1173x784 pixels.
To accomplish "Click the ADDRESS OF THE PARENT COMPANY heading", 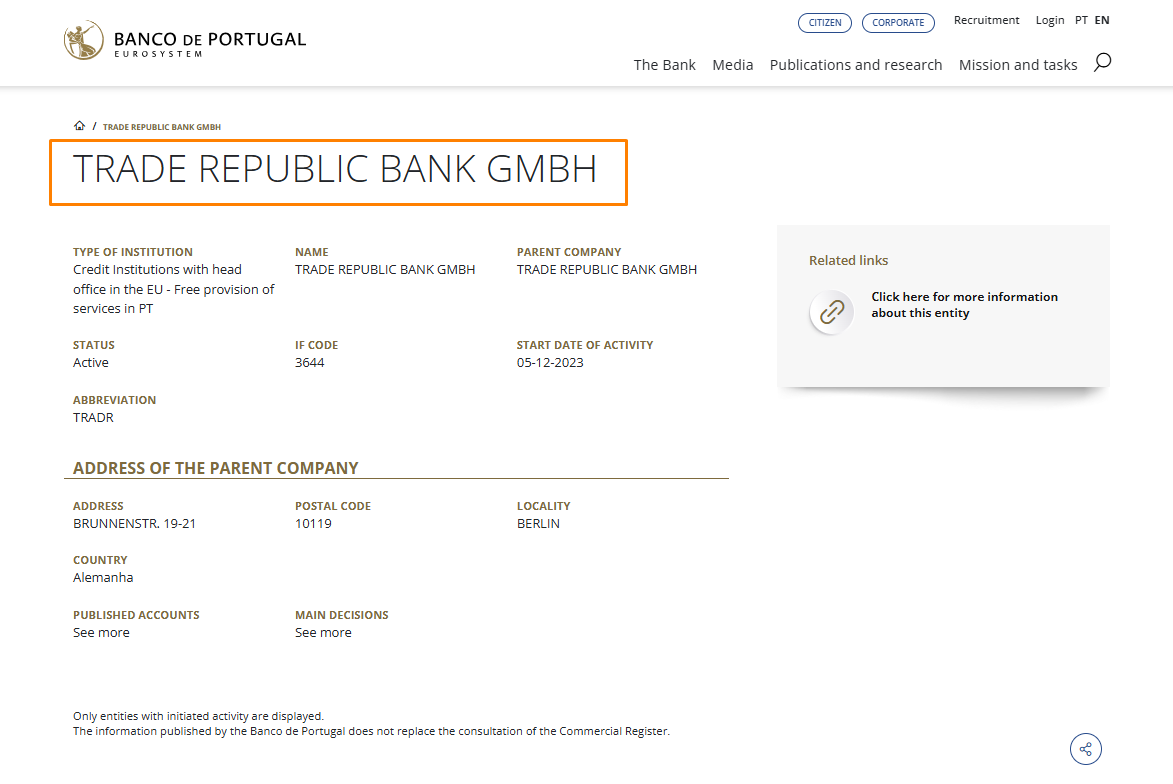I will (215, 468).
